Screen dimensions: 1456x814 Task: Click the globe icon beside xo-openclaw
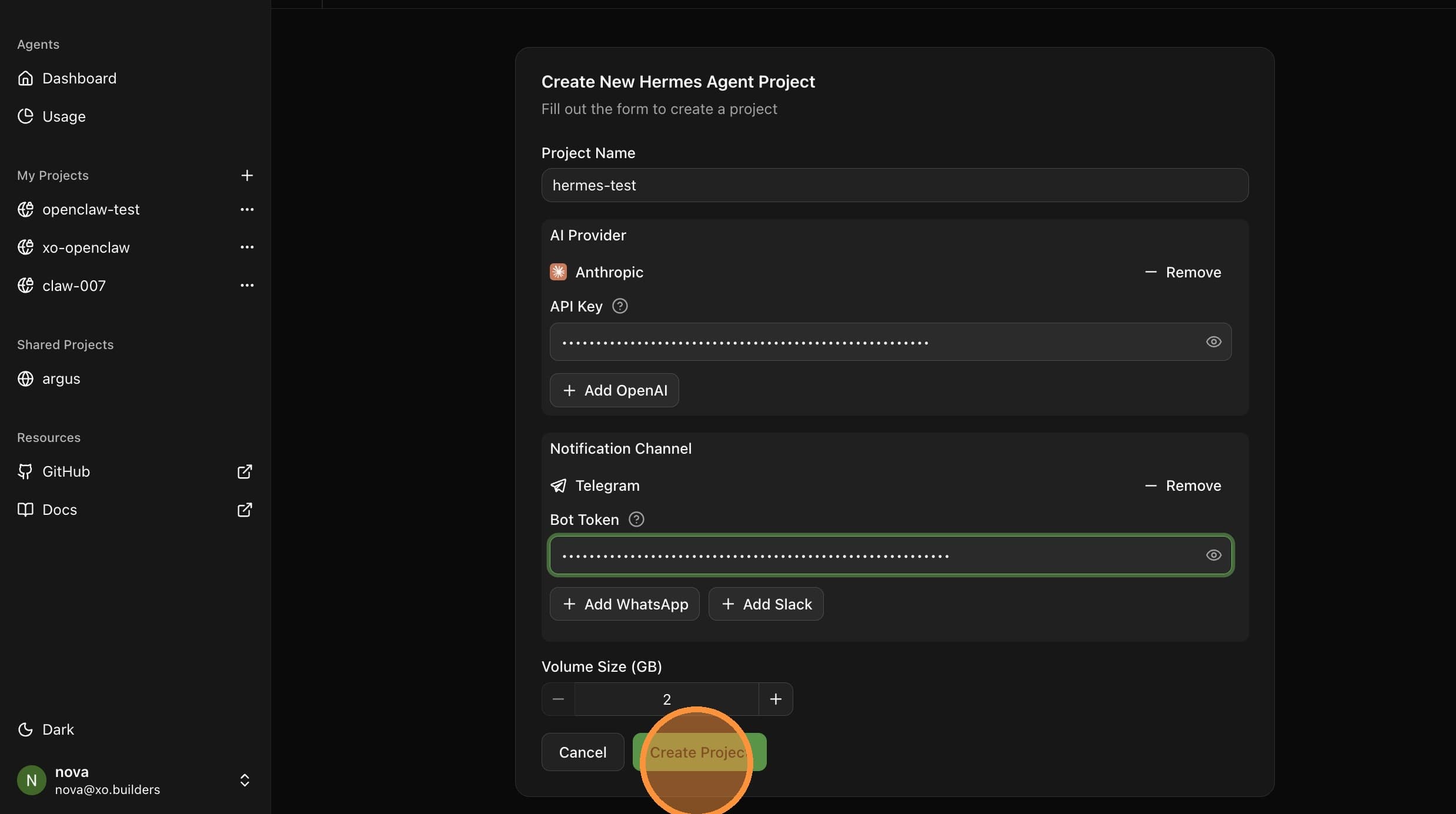click(x=25, y=247)
